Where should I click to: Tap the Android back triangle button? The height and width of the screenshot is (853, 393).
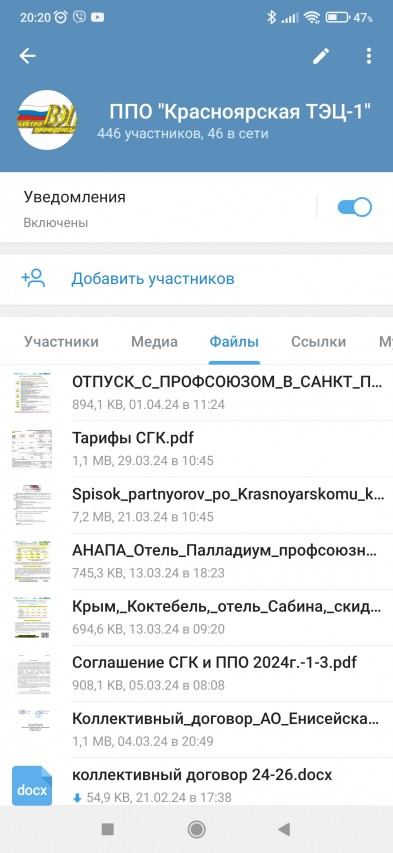click(x=284, y=829)
